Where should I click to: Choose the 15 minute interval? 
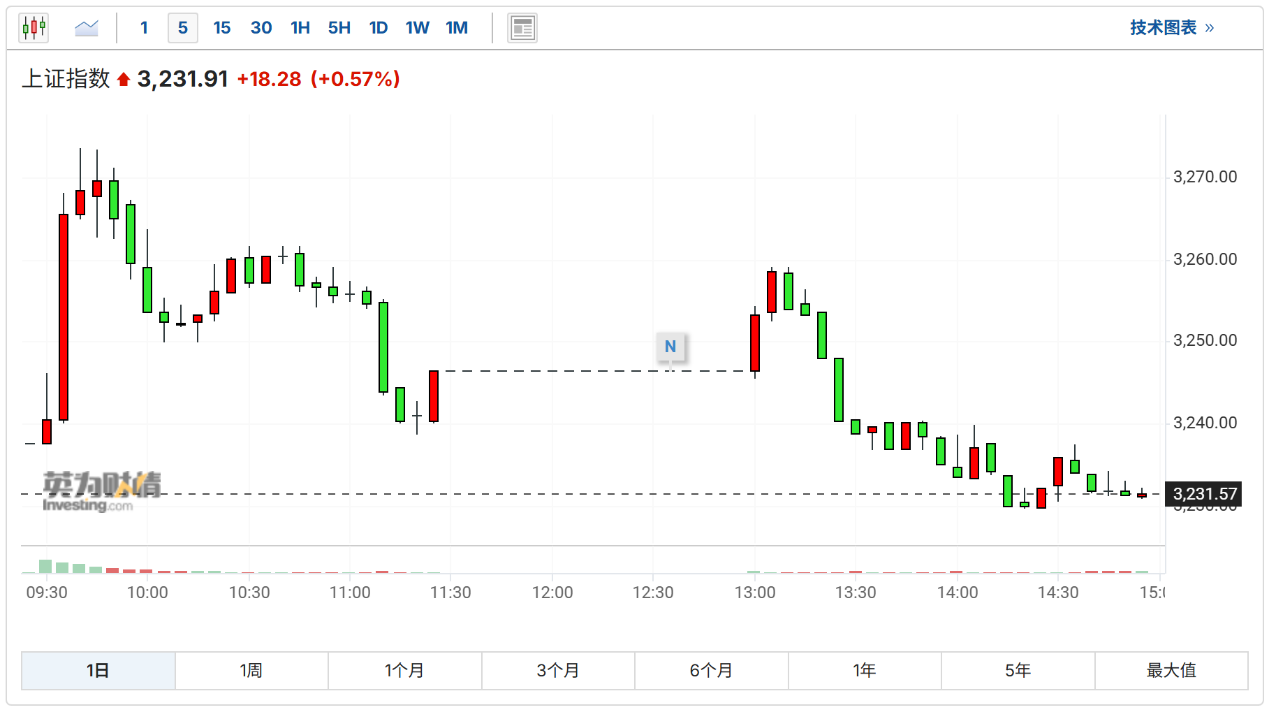pyautogui.click(x=222, y=28)
